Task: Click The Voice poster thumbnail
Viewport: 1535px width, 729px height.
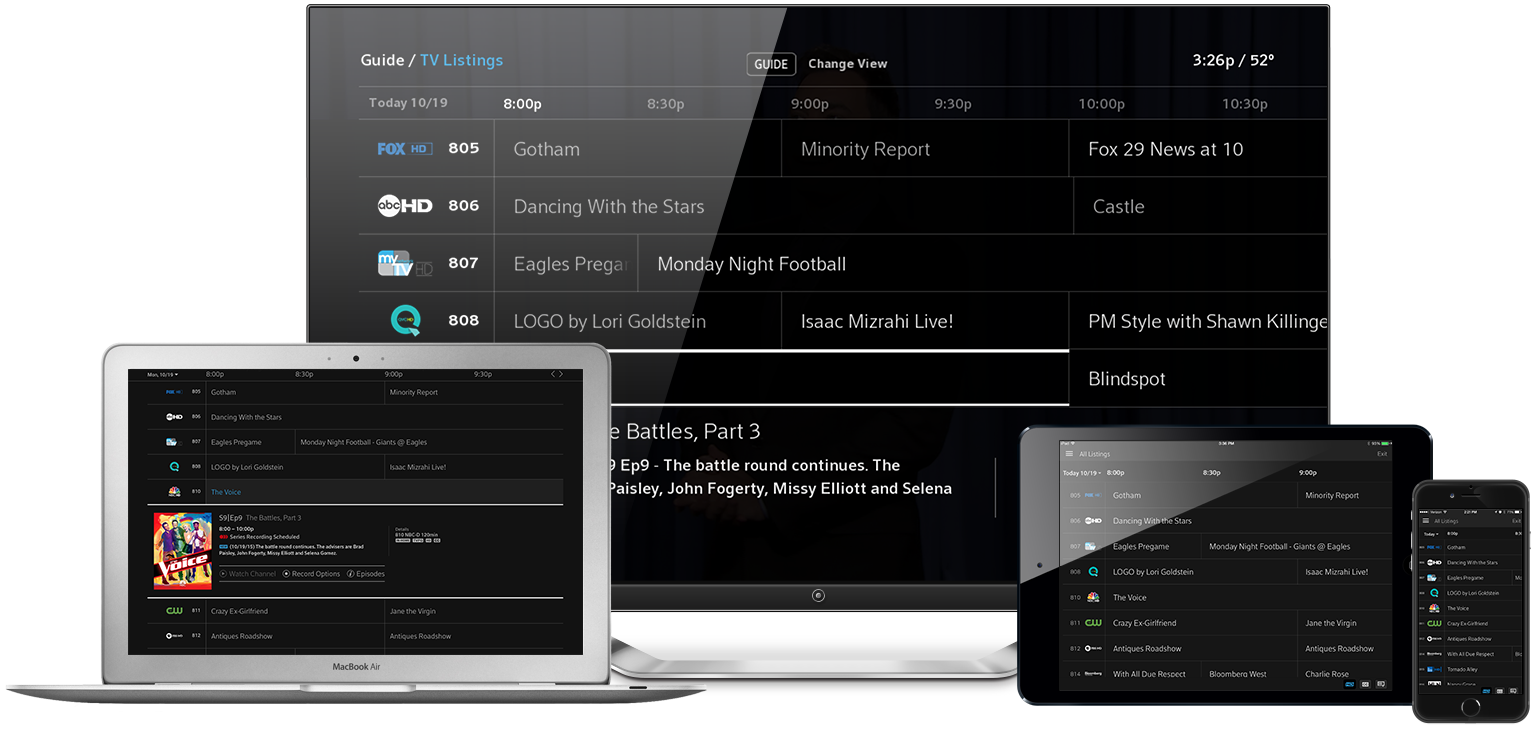Action: tap(182, 549)
